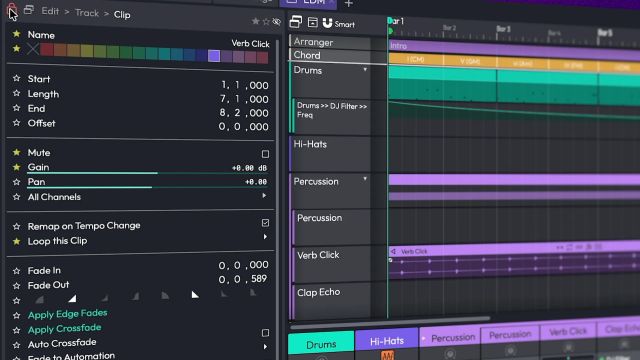
Task: Collapse the Drums track folder arrow
Action: [x=365, y=70]
